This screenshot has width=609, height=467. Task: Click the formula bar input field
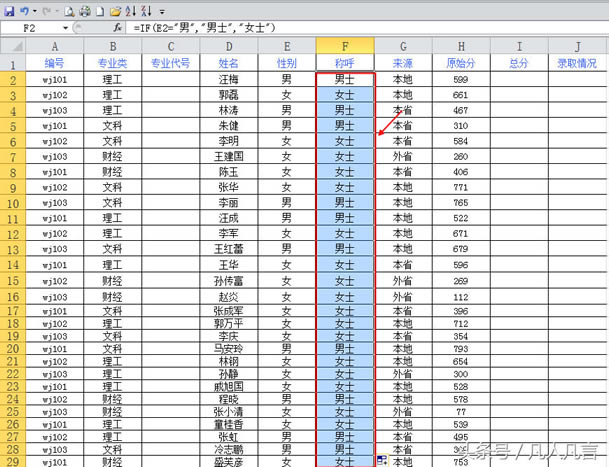pos(360,28)
